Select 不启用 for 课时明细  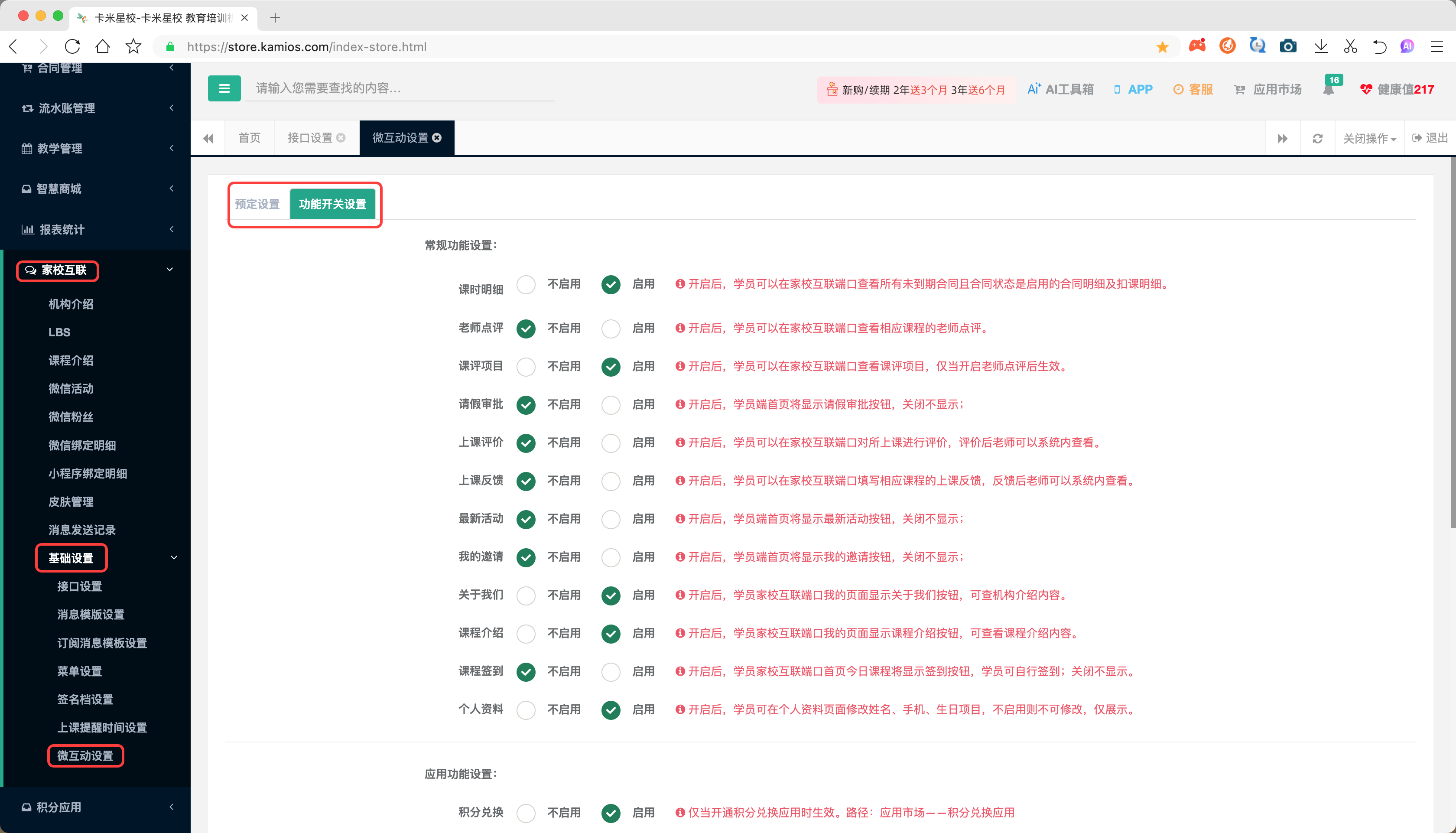(526, 285)
